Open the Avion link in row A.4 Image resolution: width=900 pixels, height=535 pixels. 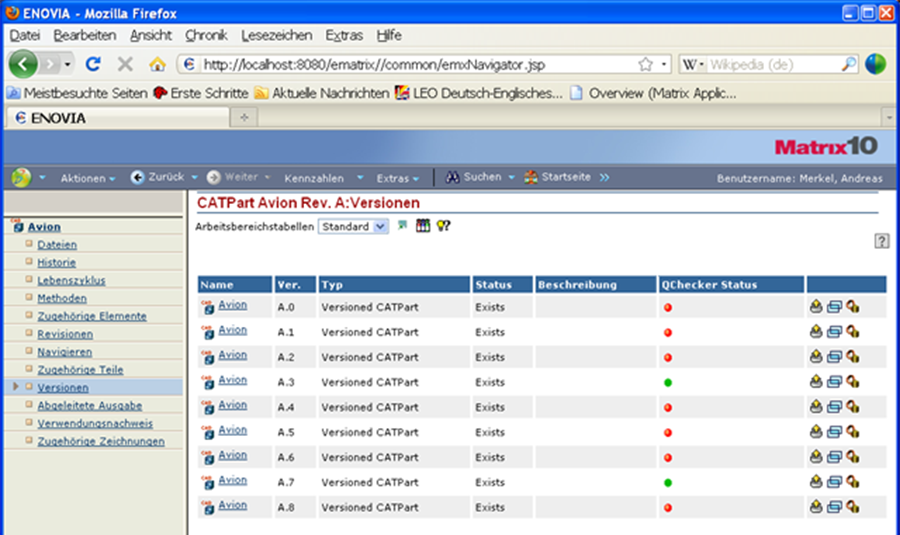coord(232,405)
